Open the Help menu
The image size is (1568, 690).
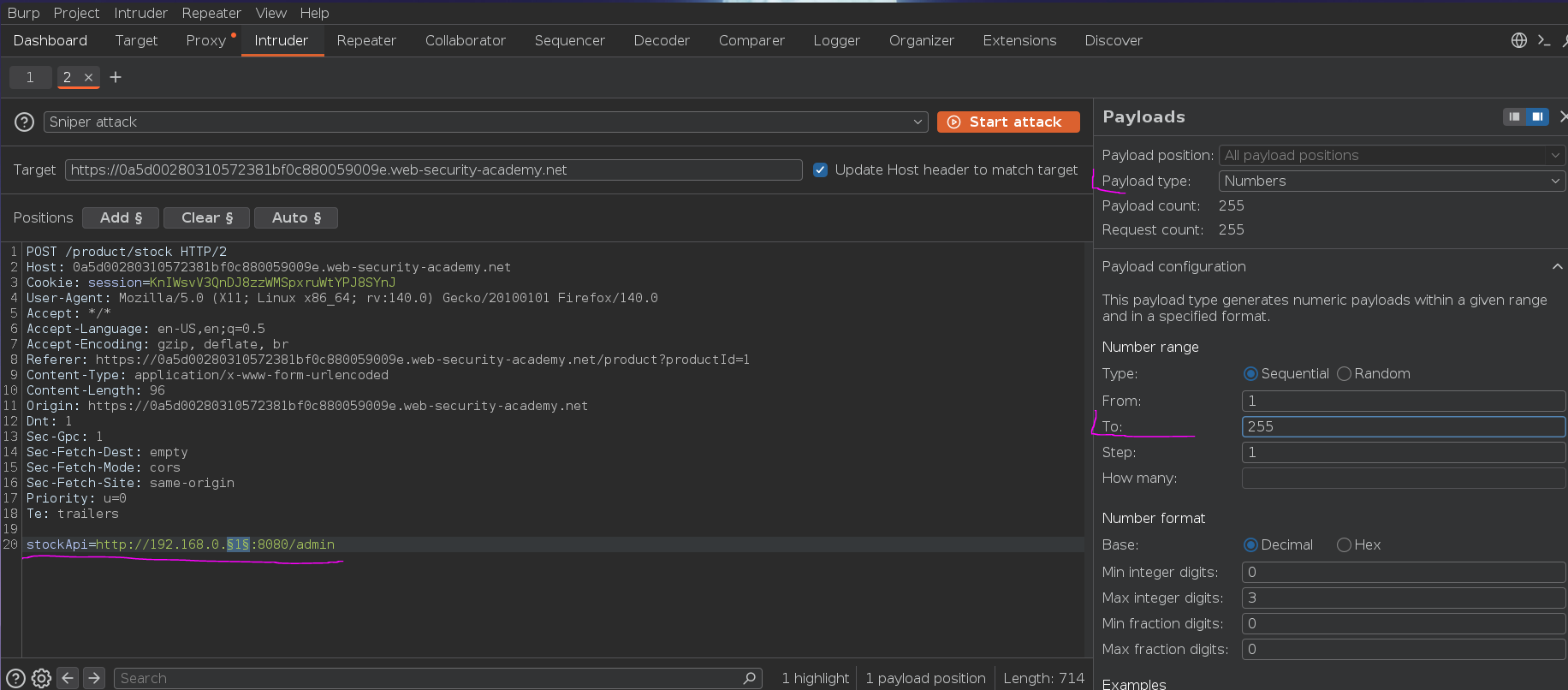(314, 13)
